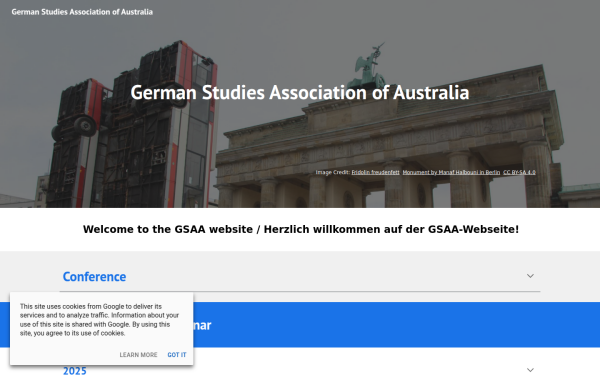This screenshot has height=375, width=600.
Task: Click the Image Credit label
Action: click(x=333, y=173)
